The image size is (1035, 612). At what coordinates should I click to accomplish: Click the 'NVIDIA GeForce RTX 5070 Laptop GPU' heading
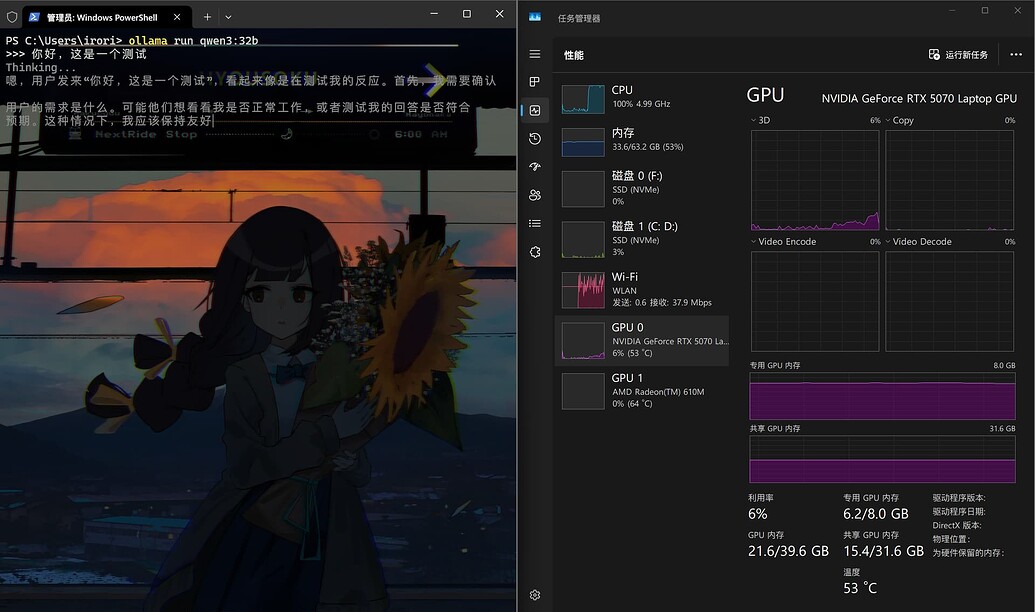click(x=919, y=98)
